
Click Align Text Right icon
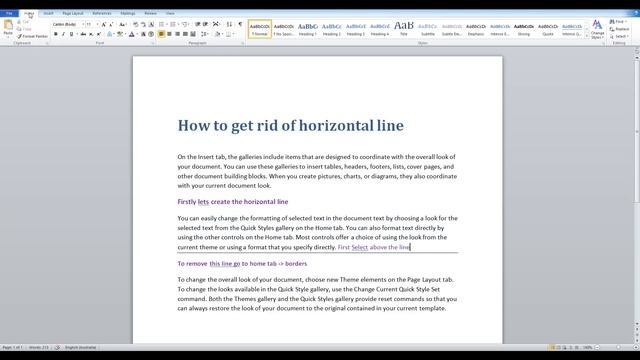coord(177,34)
